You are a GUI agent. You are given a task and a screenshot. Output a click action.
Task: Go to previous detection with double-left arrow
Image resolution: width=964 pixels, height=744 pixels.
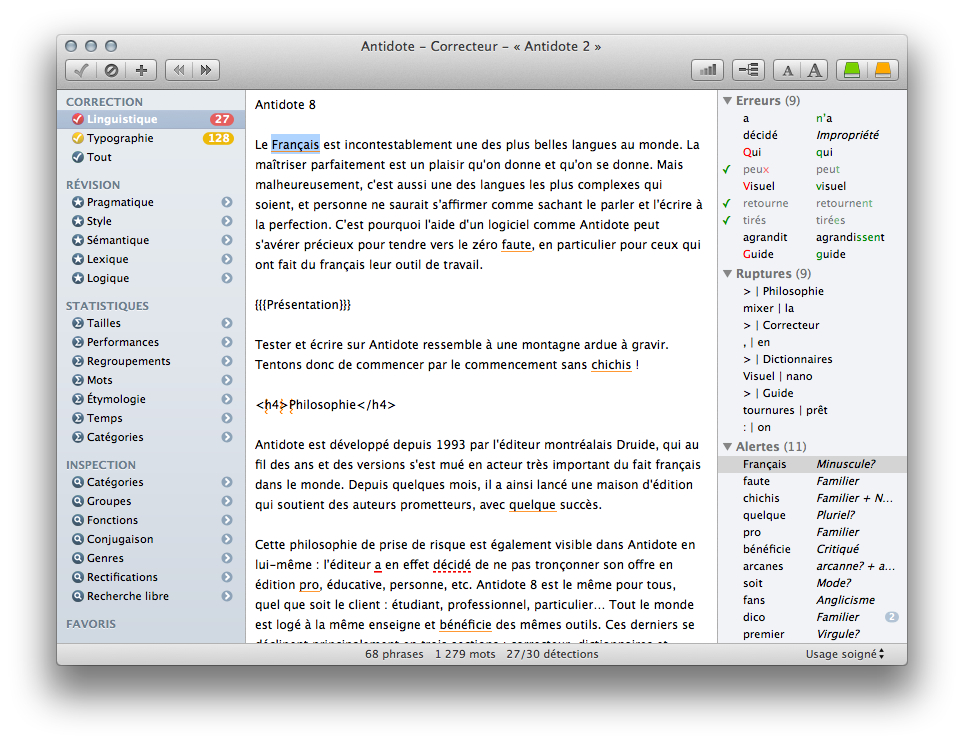[179, 70]
